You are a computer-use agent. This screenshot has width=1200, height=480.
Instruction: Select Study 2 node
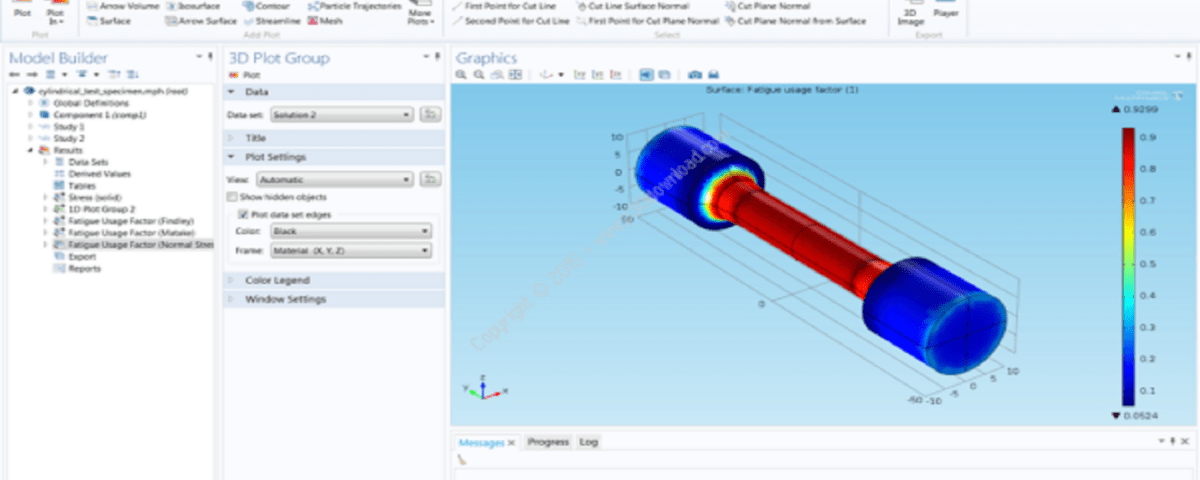tap(68, 139)
